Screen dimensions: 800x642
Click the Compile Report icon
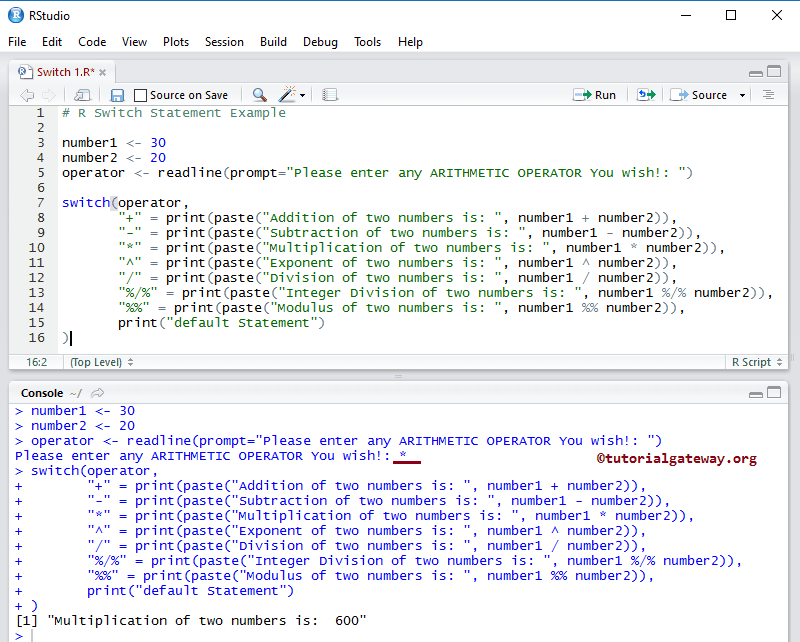tap(330, 94)
